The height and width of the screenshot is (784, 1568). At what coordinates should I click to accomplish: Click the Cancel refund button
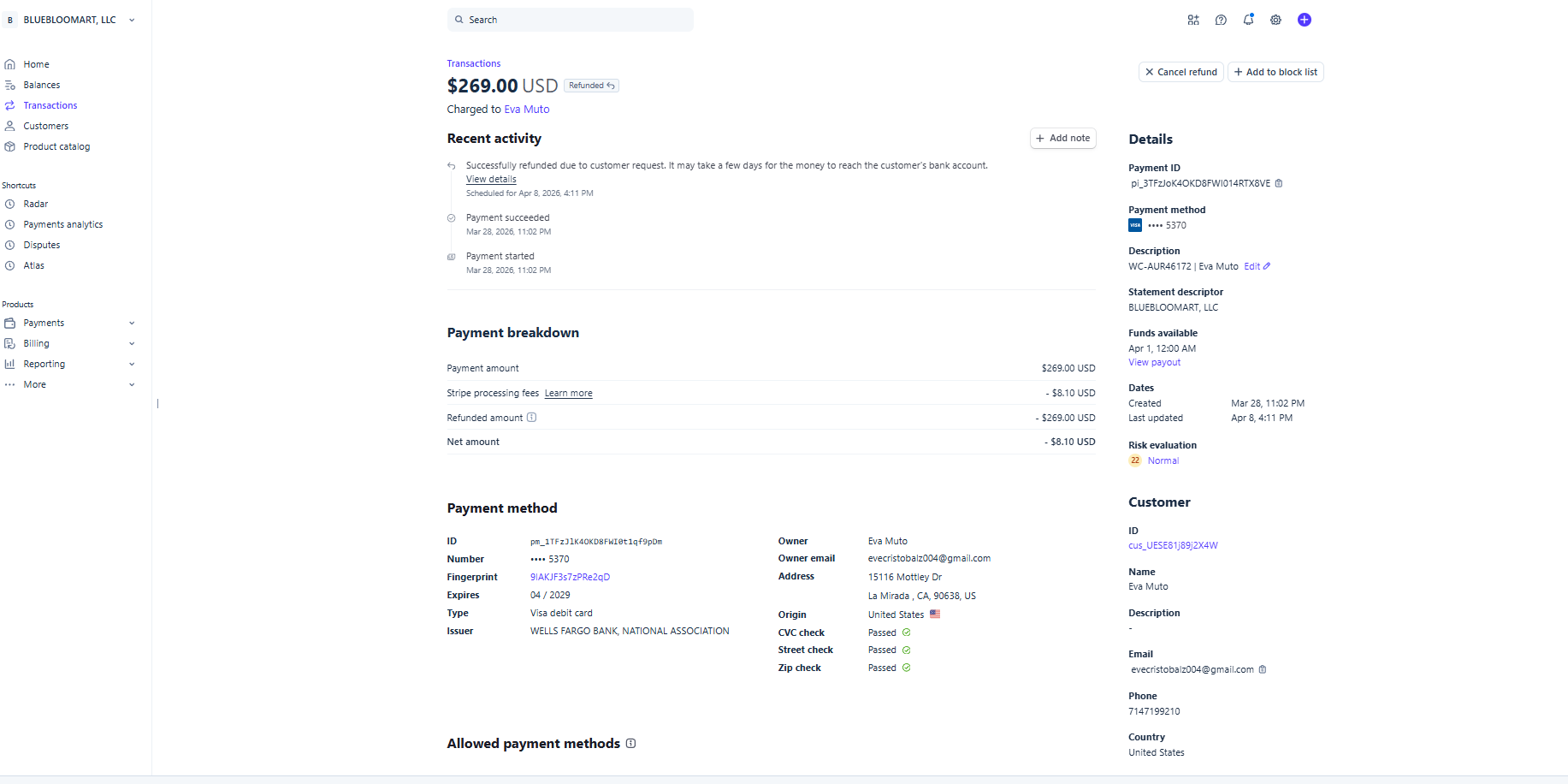click(x=1181, y=72)
